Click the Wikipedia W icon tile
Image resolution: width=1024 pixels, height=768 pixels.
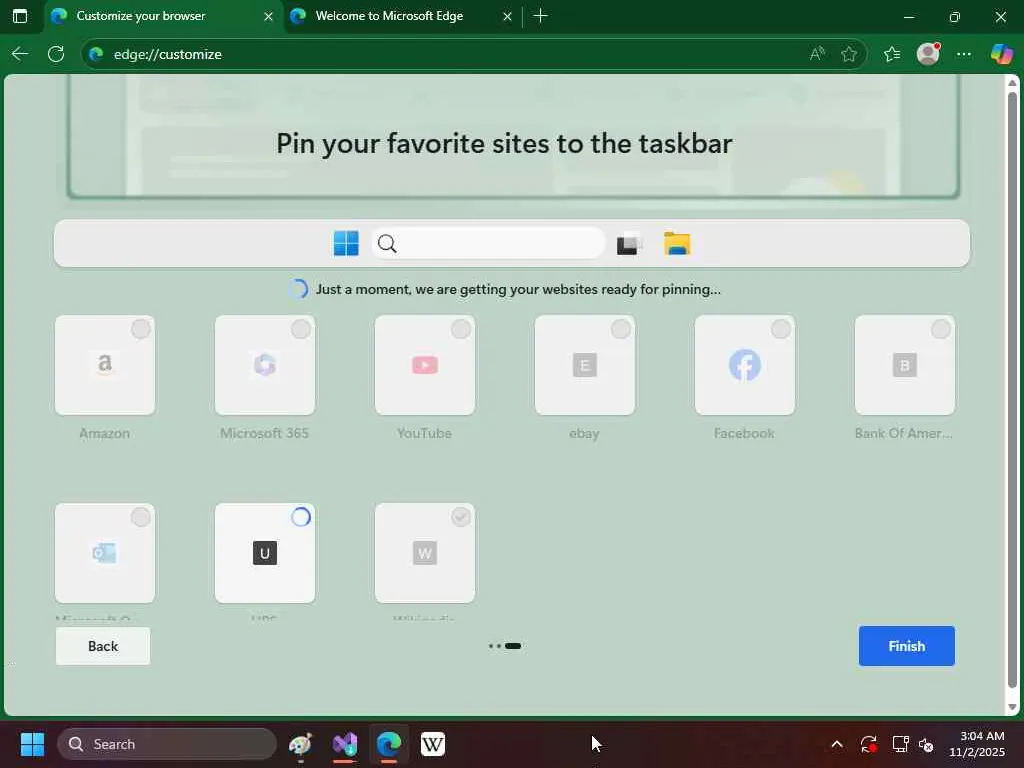(x=424, y=553)
